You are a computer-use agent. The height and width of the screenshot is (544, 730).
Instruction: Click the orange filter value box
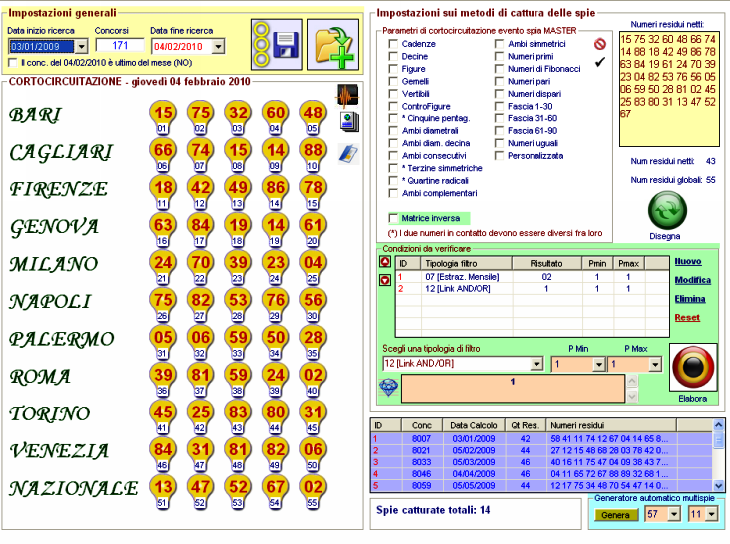[513, 388]
